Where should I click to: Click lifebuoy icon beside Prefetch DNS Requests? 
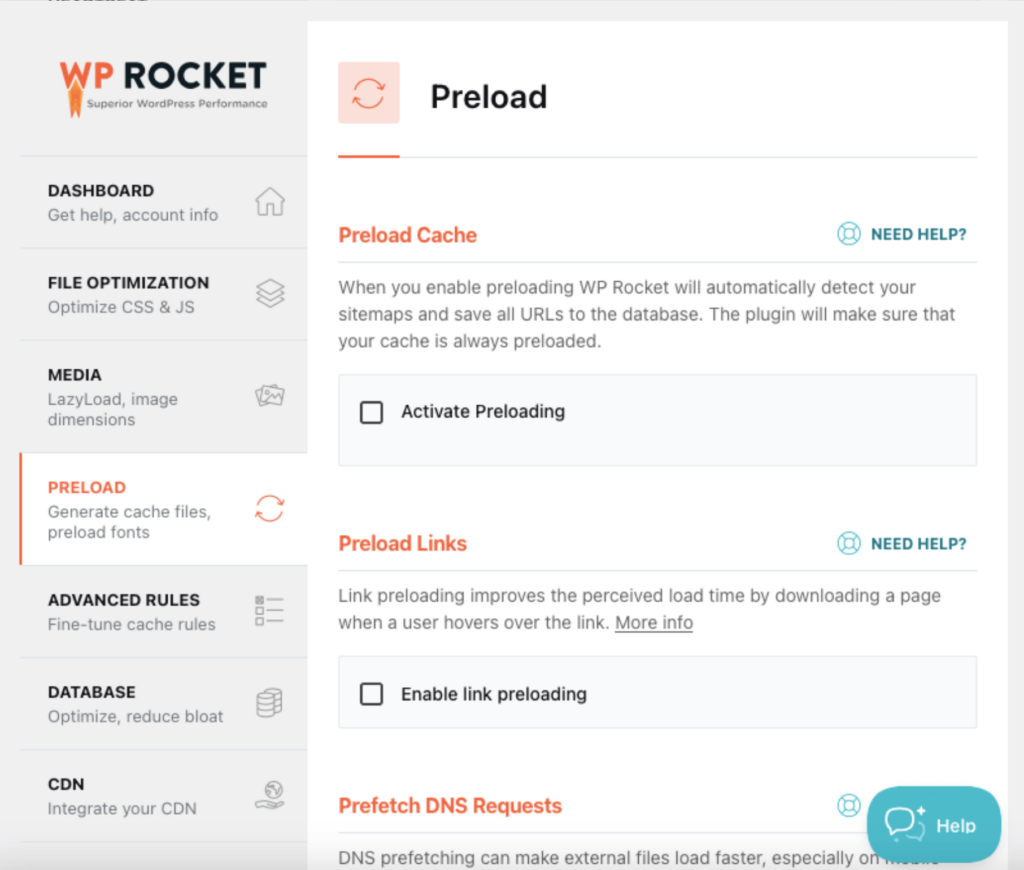pos(848,805)
